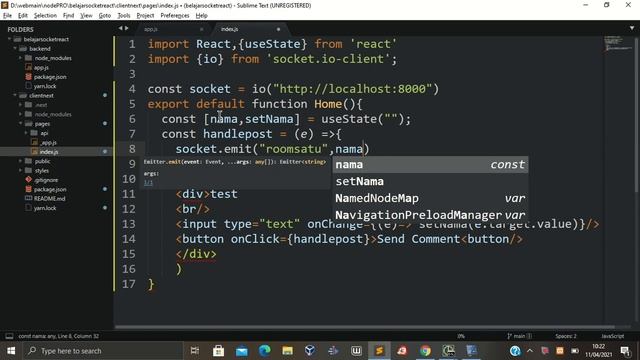The height and width of the screenshot is (360, 640).
Task: Collapse the belajarsocketreact root folder
Action: click(x=10, y=39)
